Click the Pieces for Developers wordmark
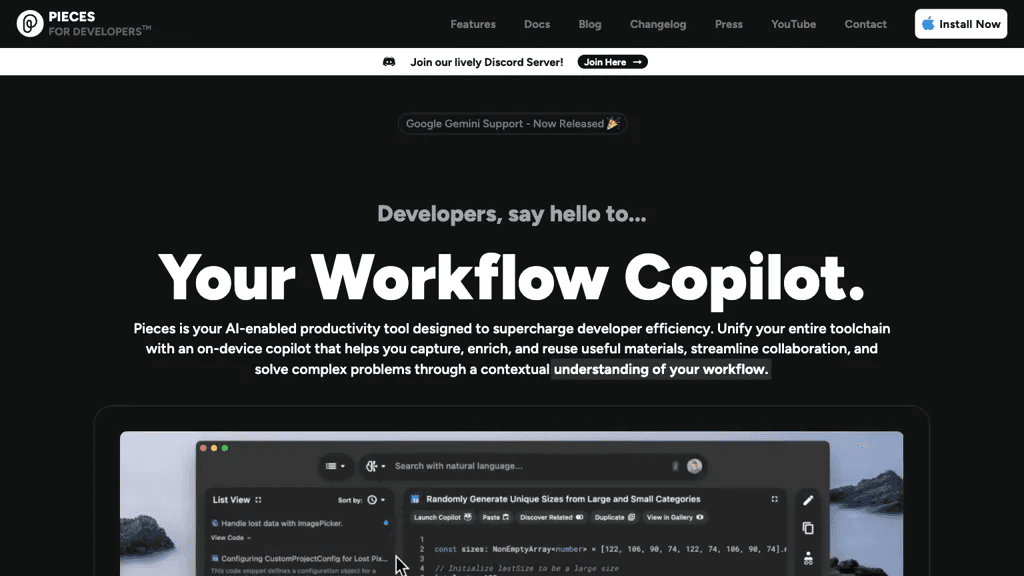This screenshot has width=1024, height=576. coord(99,24)
